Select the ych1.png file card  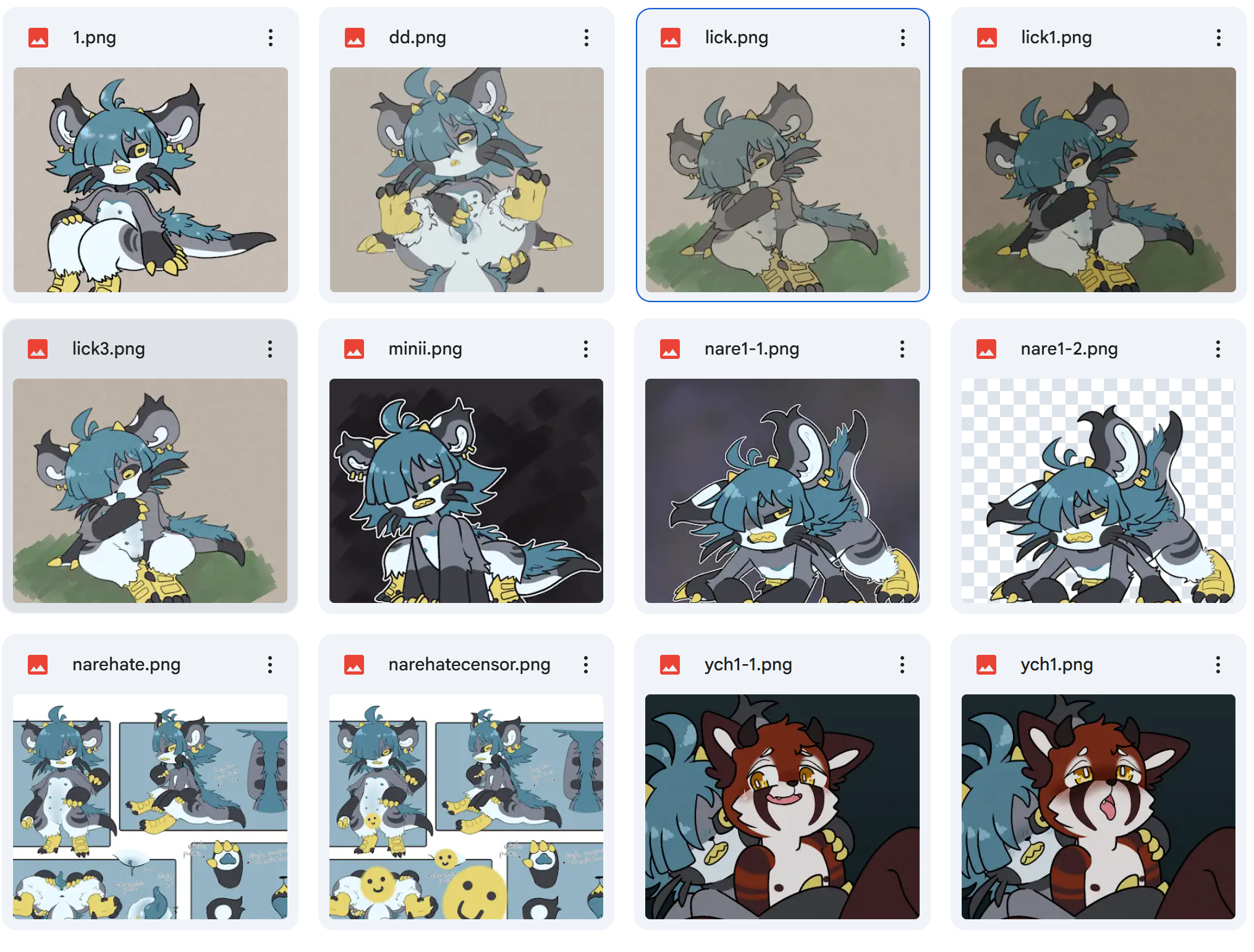[x=1098, y=782]
